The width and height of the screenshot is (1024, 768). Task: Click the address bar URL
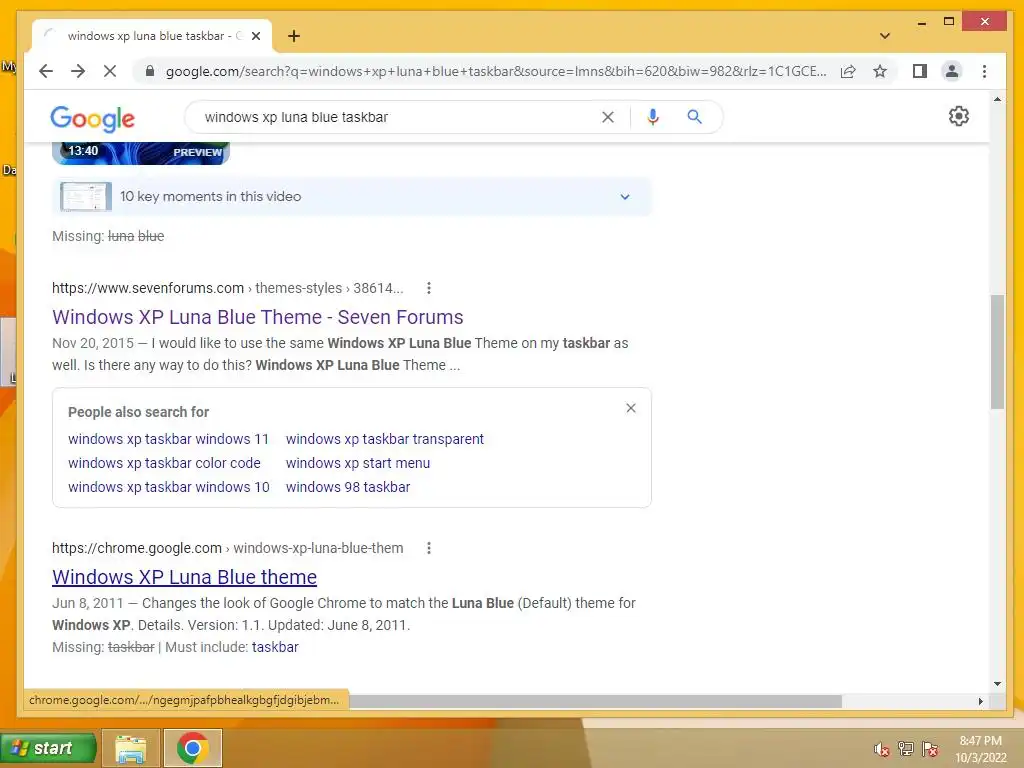[x=496, y=71]
